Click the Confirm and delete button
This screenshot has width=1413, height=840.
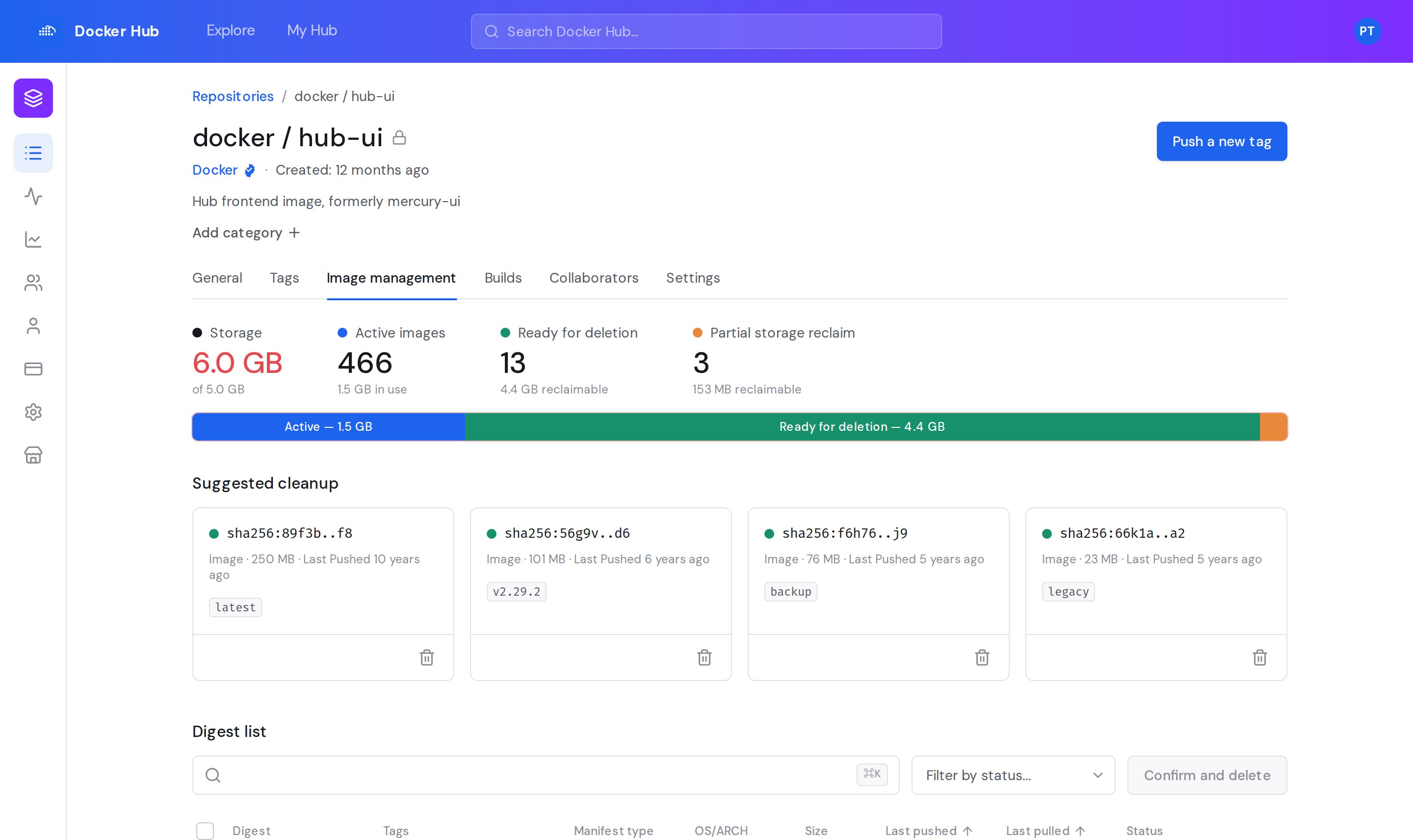(x=1207, y=775)
